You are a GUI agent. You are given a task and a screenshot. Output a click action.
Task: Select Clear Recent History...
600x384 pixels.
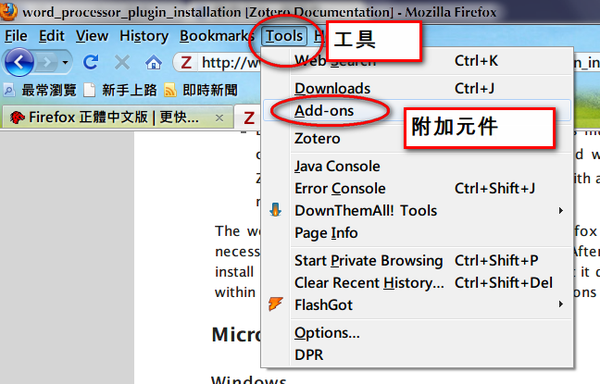417,283
